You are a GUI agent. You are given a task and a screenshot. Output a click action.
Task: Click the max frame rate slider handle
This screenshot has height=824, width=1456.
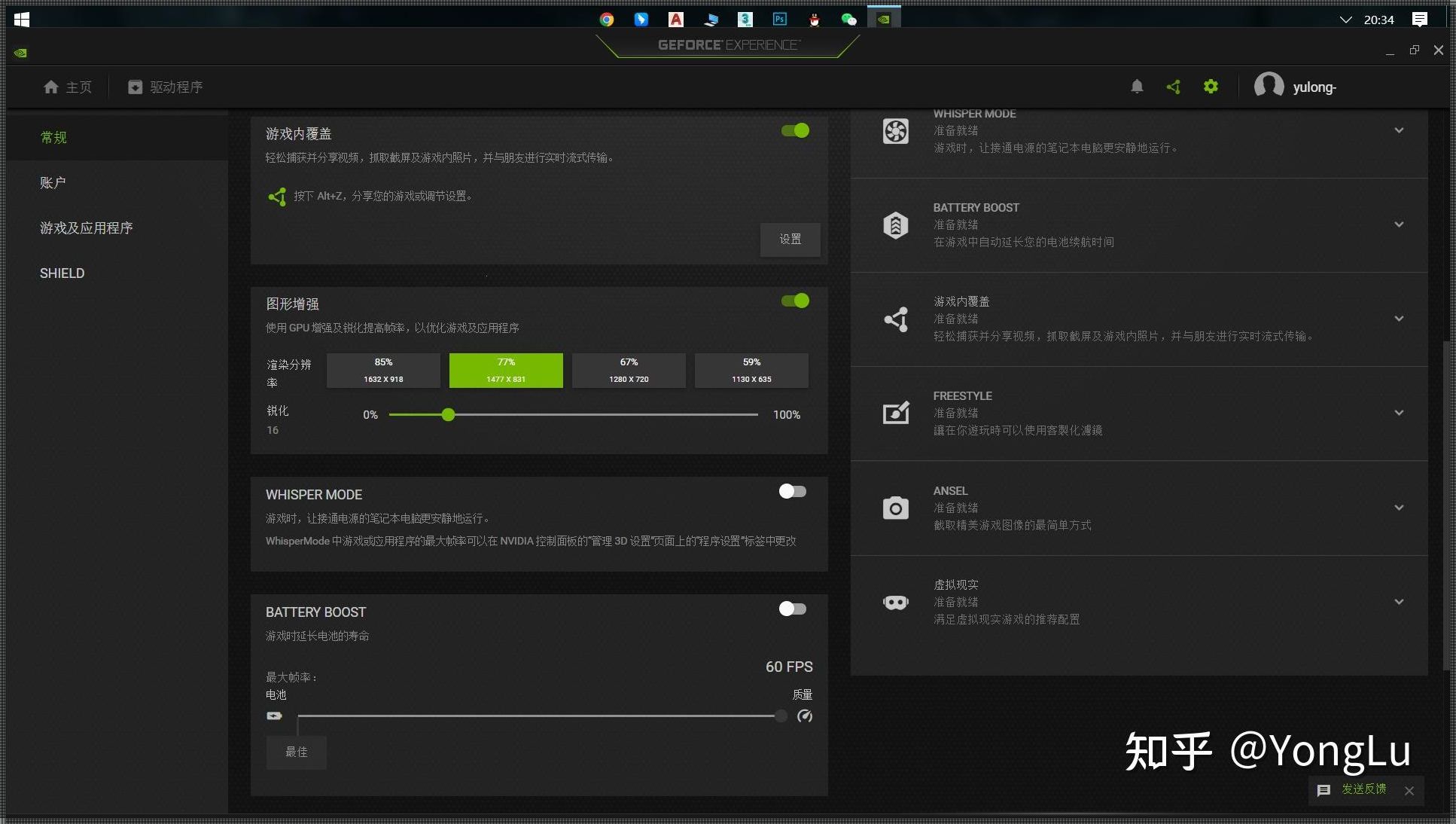click(781, 716)
